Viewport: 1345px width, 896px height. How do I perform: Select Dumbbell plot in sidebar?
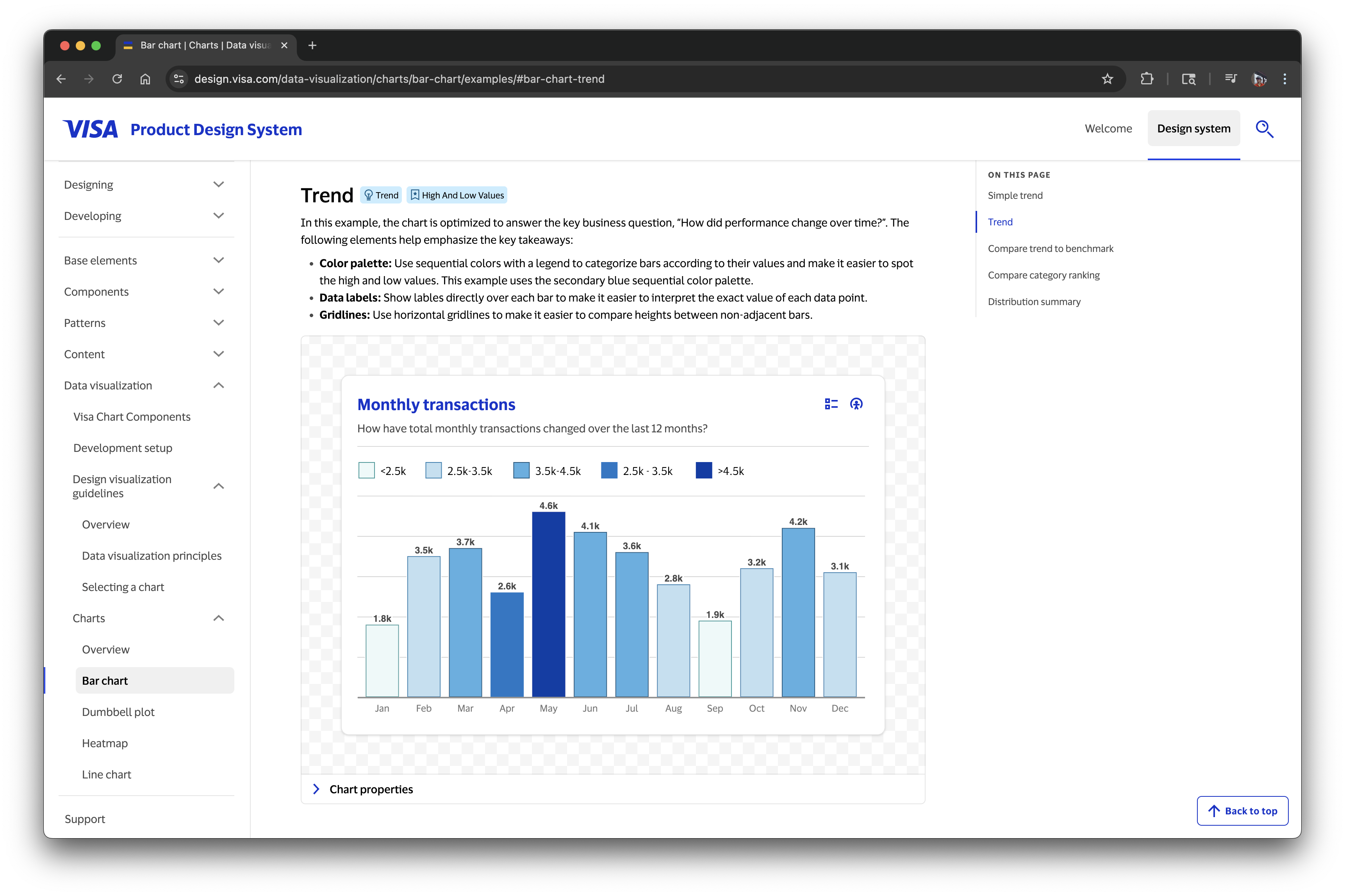point(118,712)
